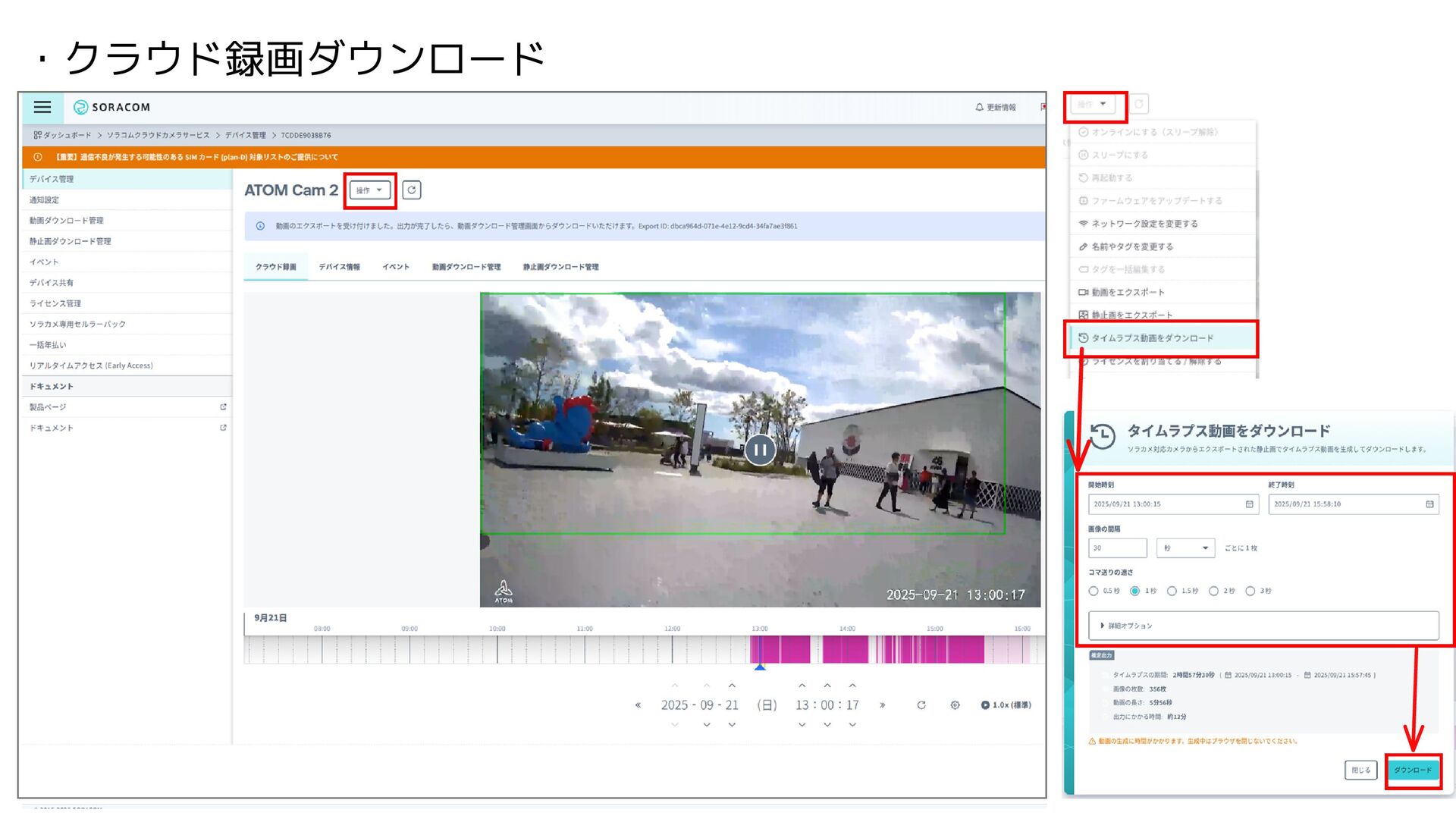
Task: Open the 操作 dropdown next to ATOM Cam 2
Action: (x=370, y=190)
